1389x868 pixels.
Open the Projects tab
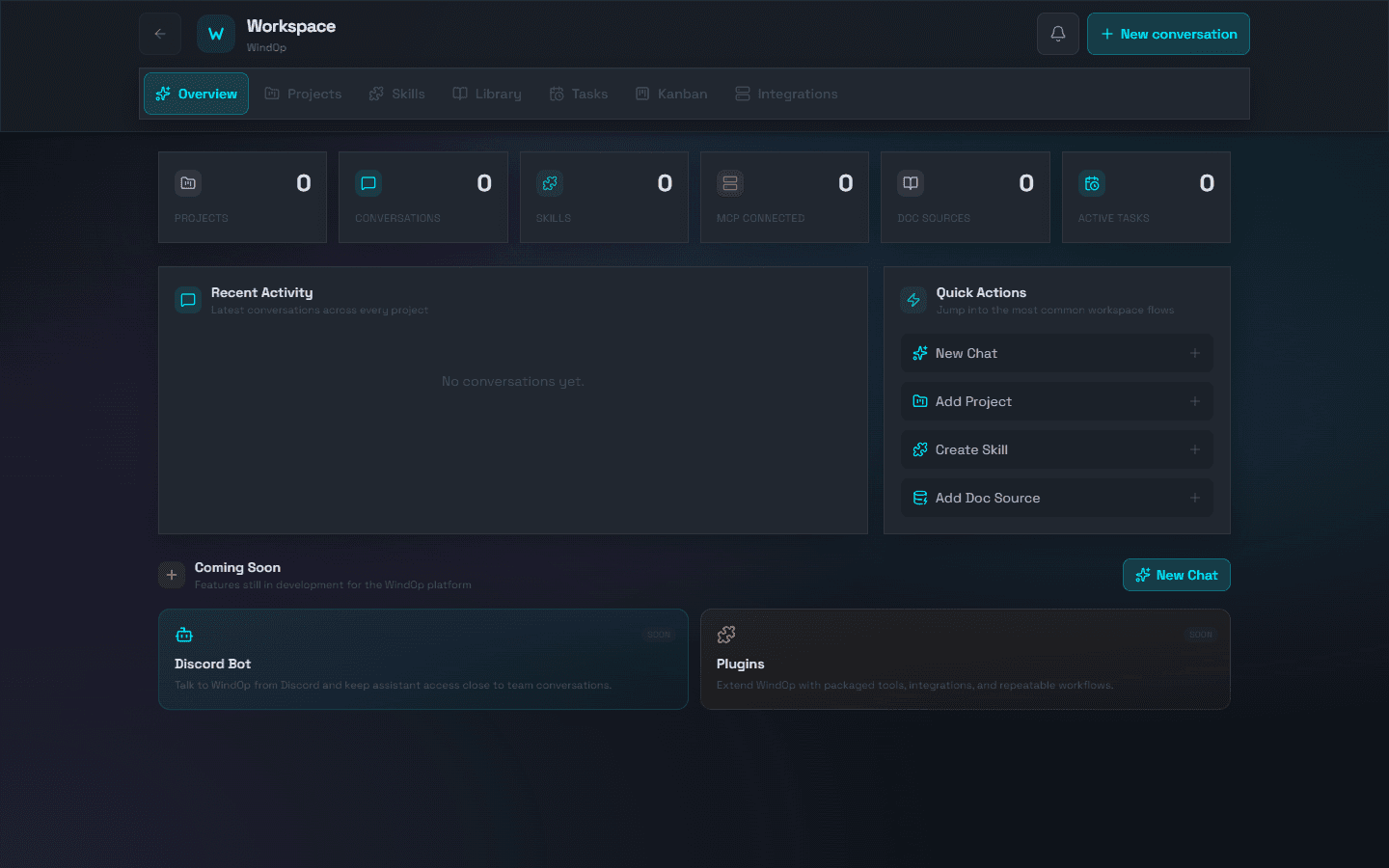coord(303,94)
